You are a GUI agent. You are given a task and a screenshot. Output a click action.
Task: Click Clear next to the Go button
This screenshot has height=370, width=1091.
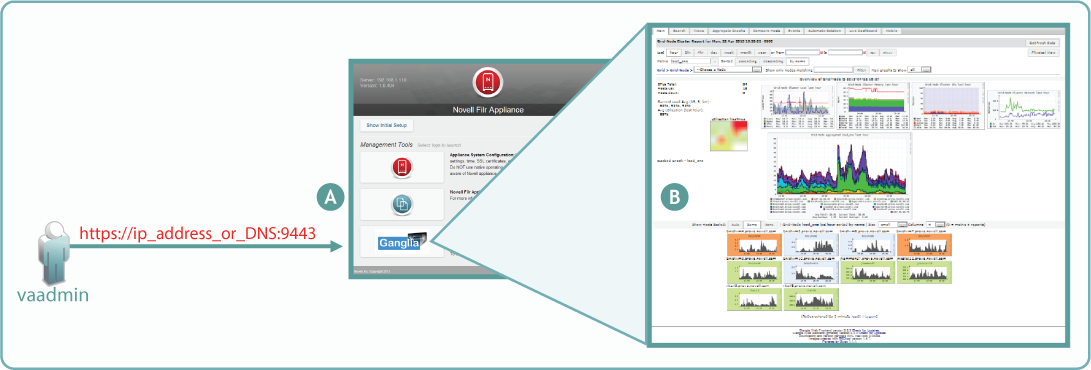point(888,52)
